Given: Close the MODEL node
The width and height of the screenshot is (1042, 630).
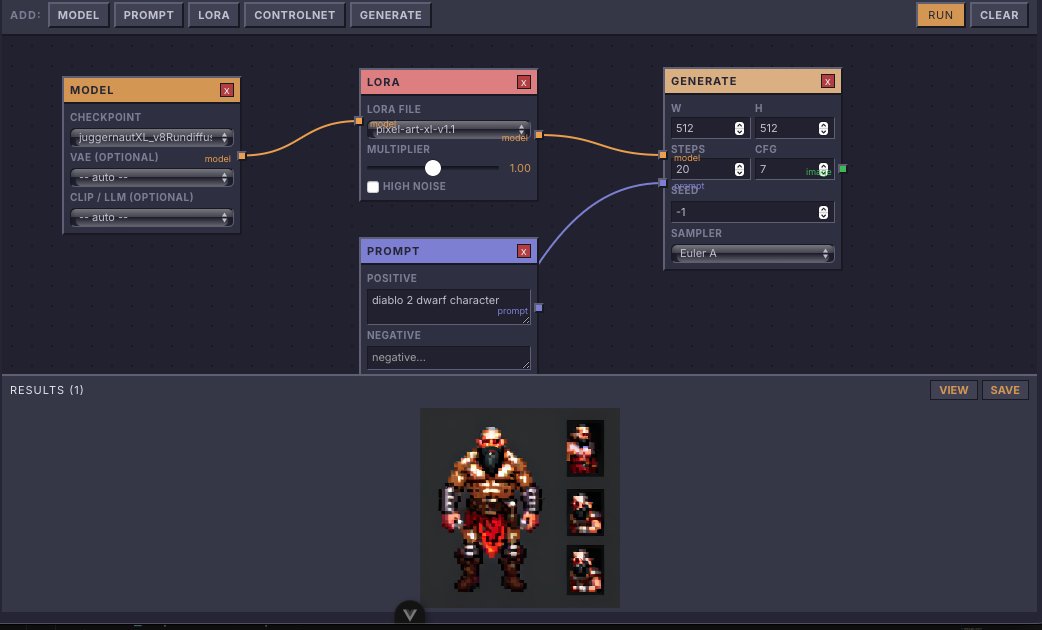Looking at the screenshot, I should click(227, 90).
